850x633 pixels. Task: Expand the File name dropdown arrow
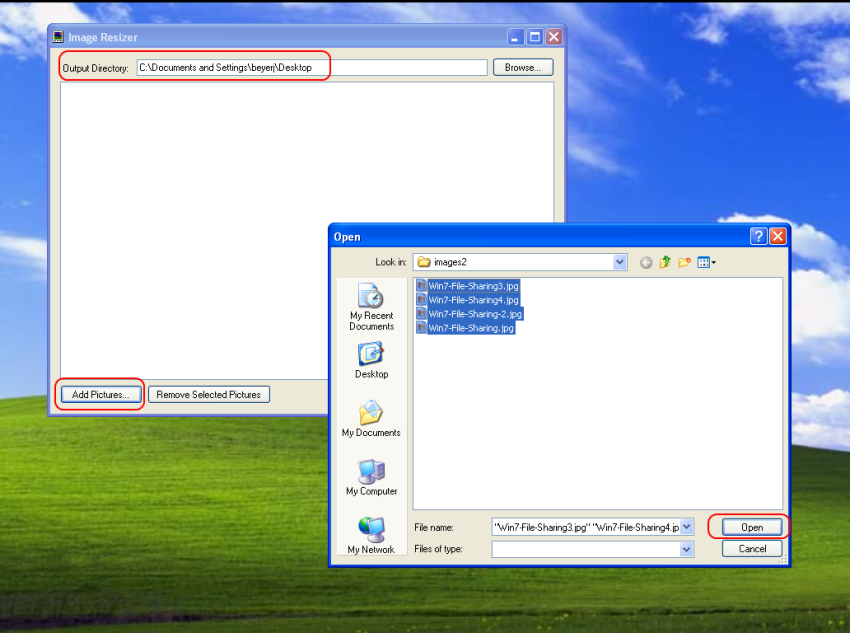click(x=686, y=527)
